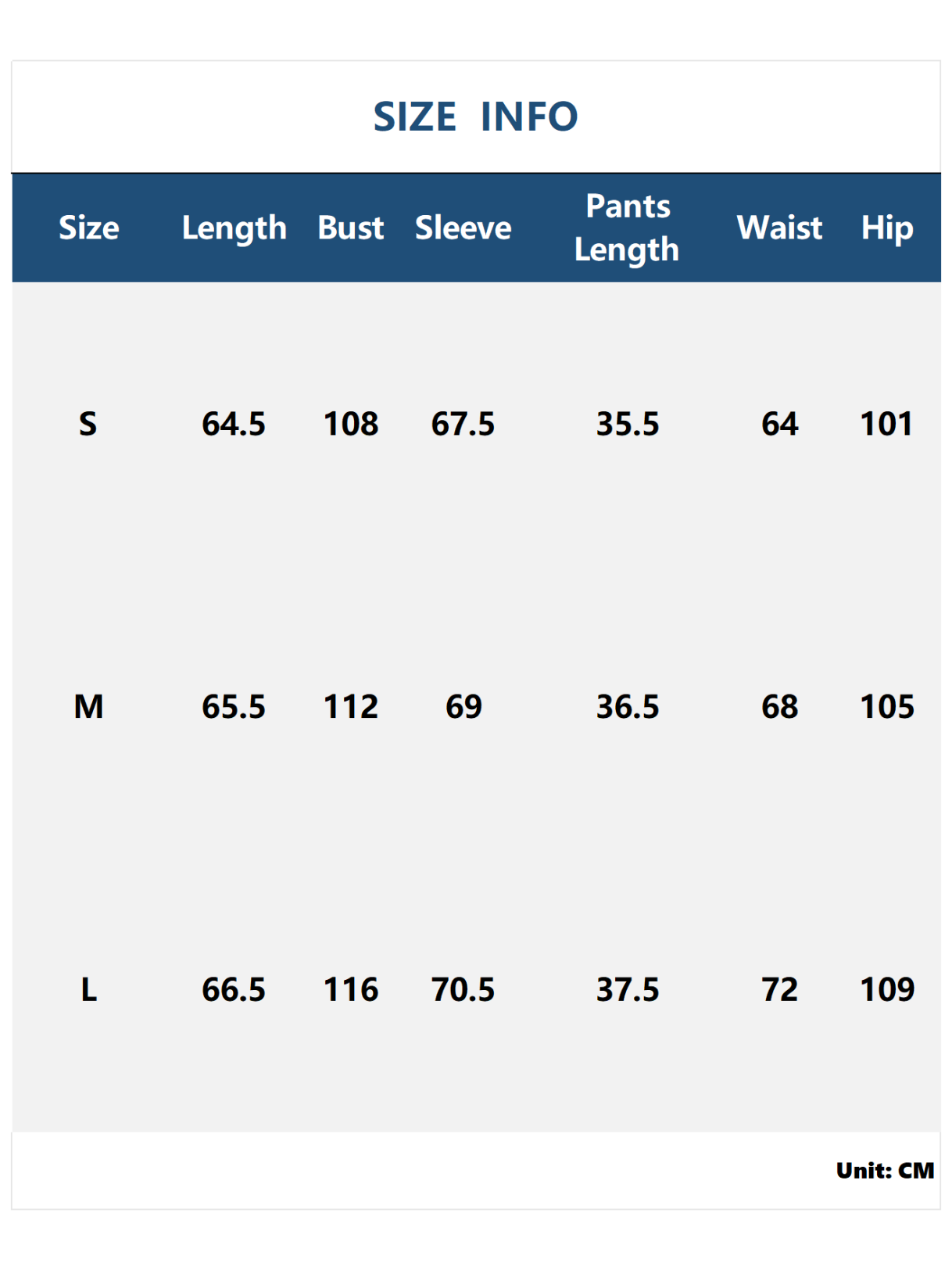Click the Unit: CM note
Image resolution: width=952 pixels, height=1270 pixels.
885,1171
